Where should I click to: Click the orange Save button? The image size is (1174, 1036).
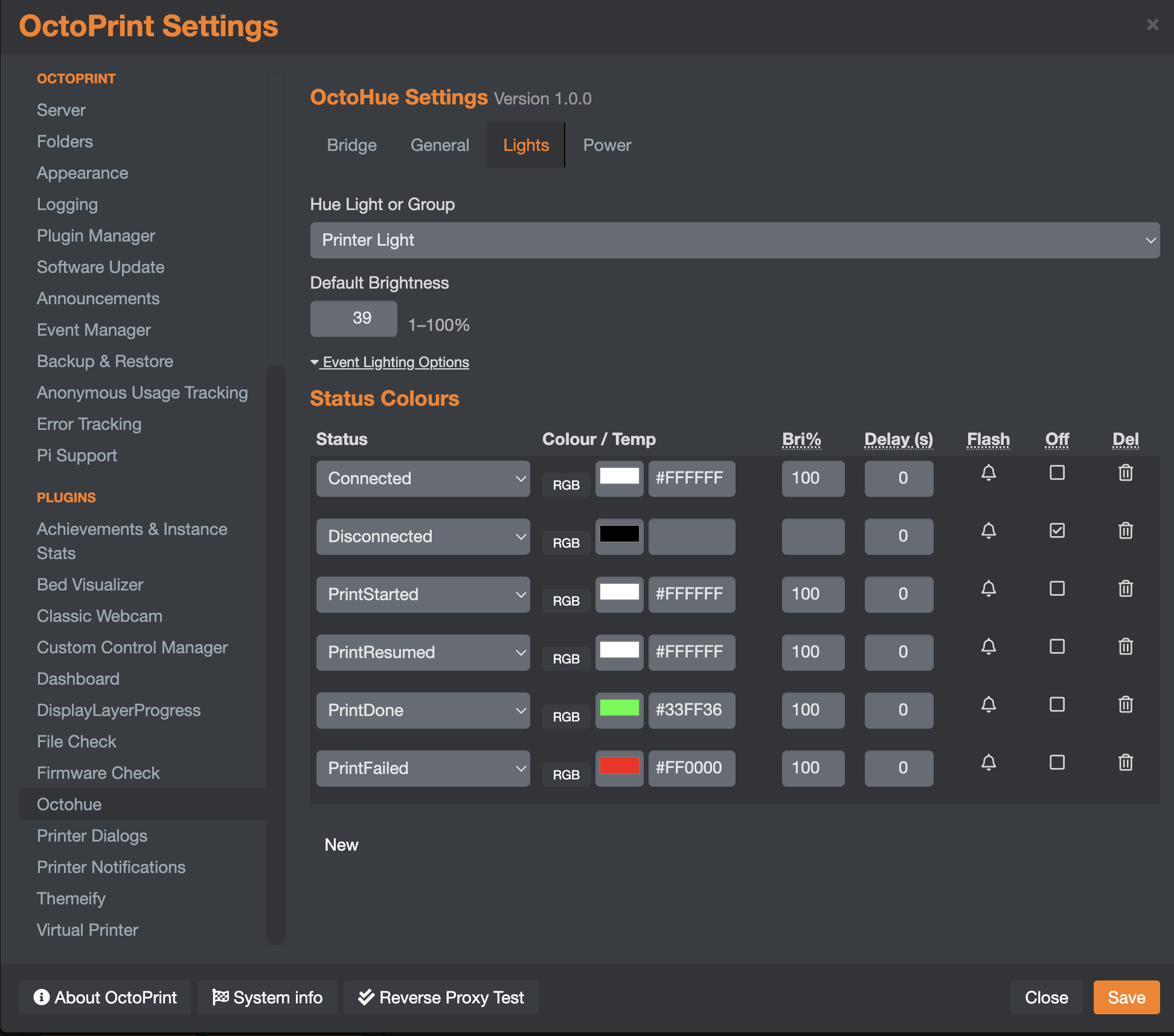click(1126, 997)
